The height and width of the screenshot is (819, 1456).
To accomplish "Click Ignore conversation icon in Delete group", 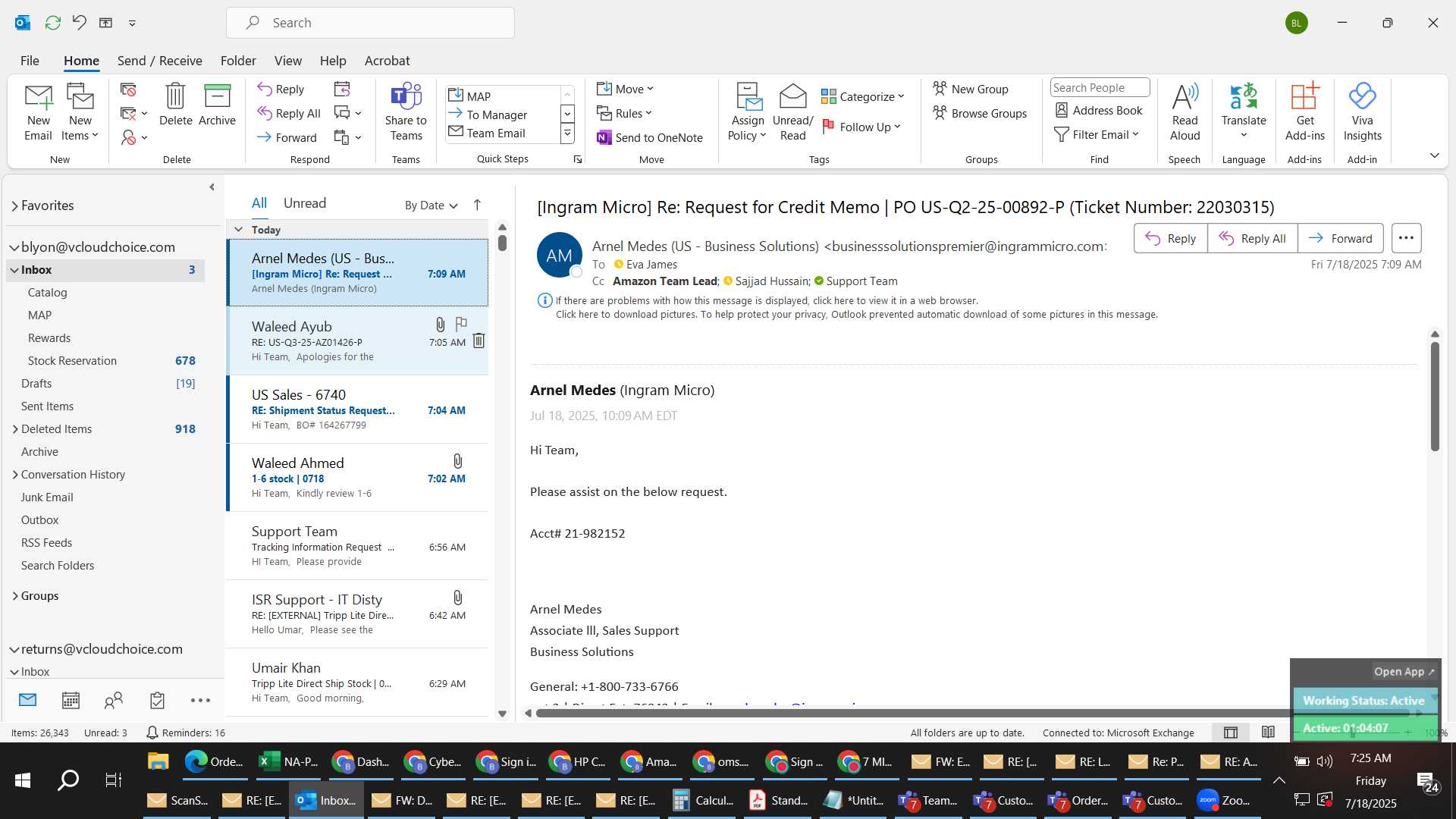I will (x=128, y=89).
